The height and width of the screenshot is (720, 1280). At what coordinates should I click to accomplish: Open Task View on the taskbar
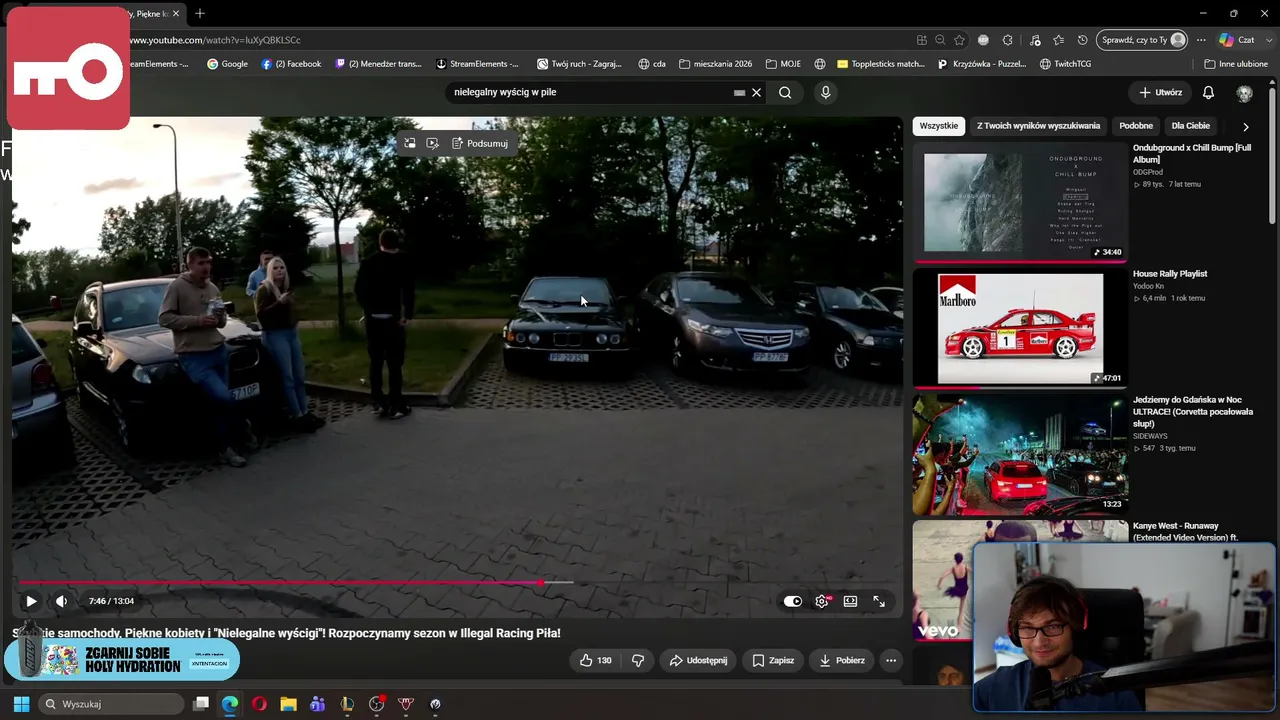tap(201, 704)
